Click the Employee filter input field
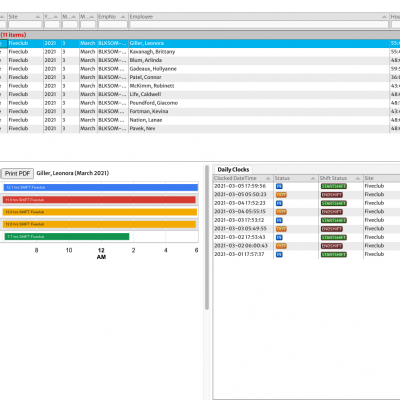400x400 pixels. [x=259, y=25]
